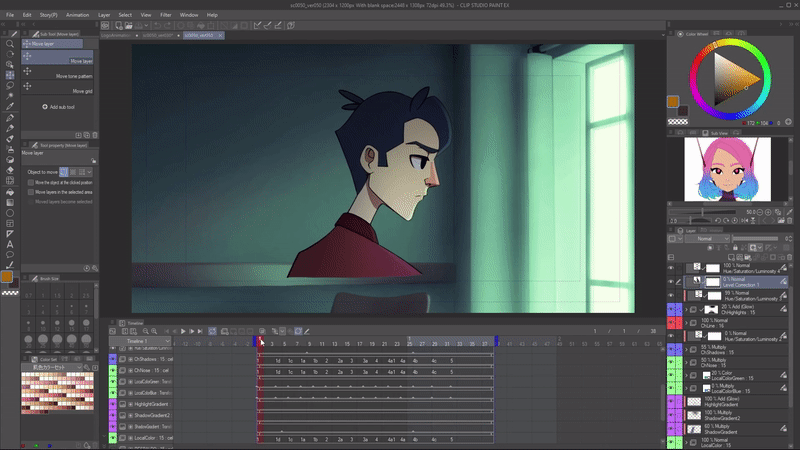The image size is (800, 450).
Task: Open the Filter menu
Action: click(166, 15)
